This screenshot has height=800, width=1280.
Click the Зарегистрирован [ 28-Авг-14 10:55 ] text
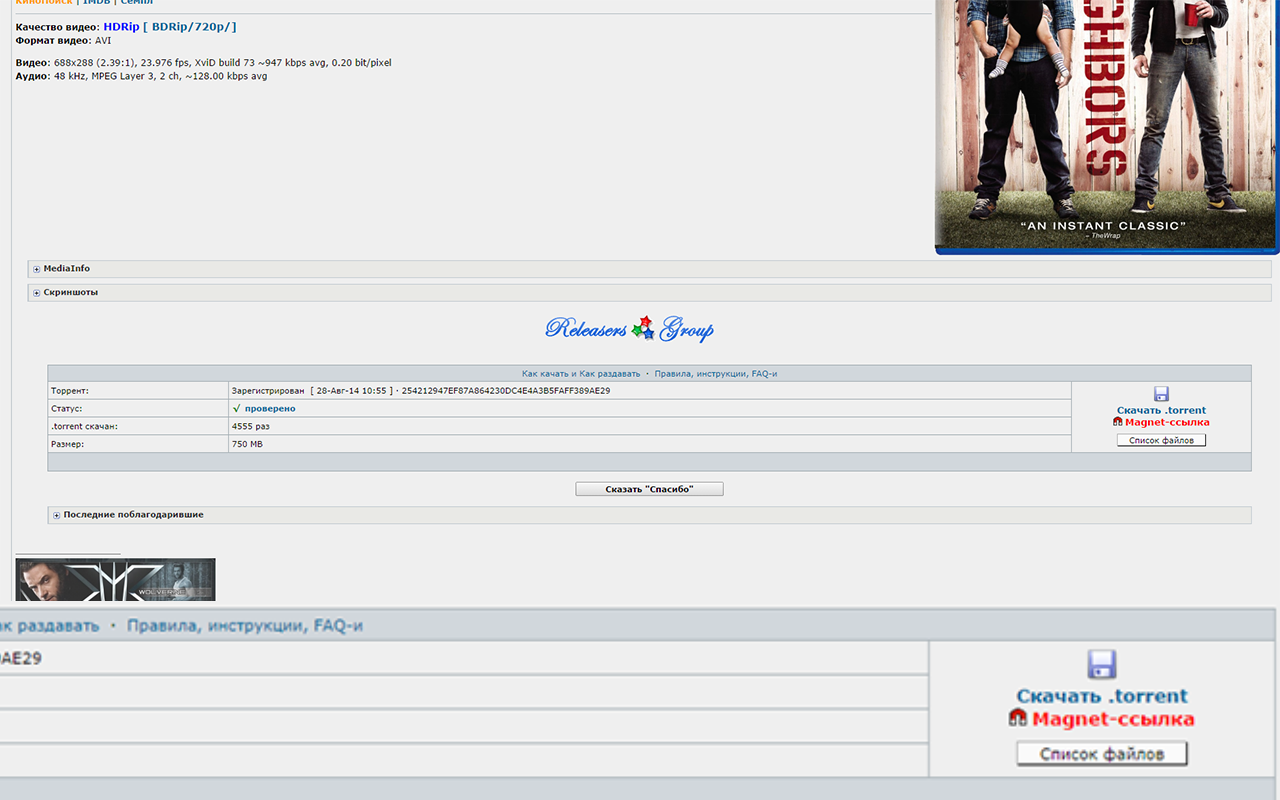click(x=312, y=390)
